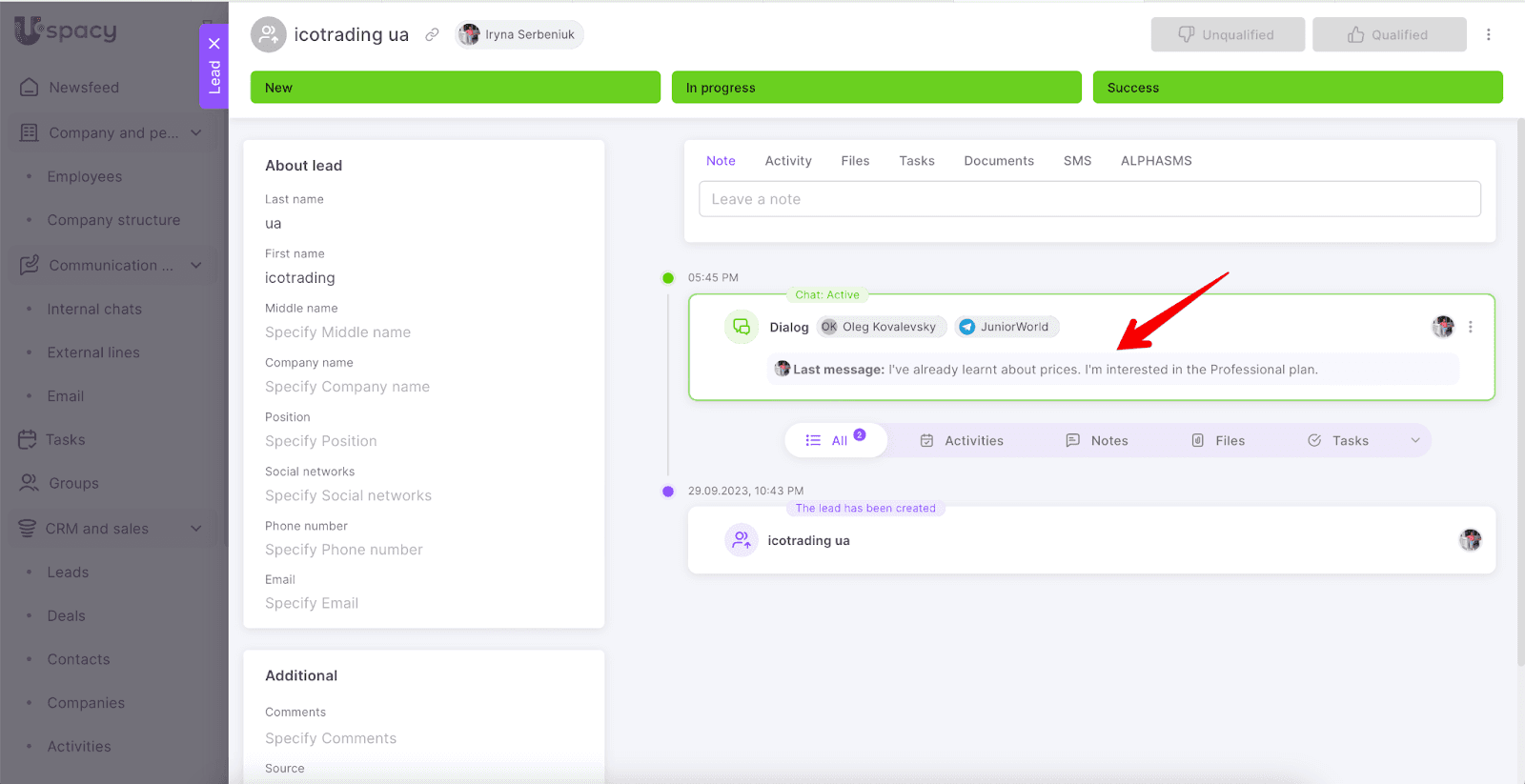
Task: Switch to the Activity tab
Action: [x=787, y=161]
